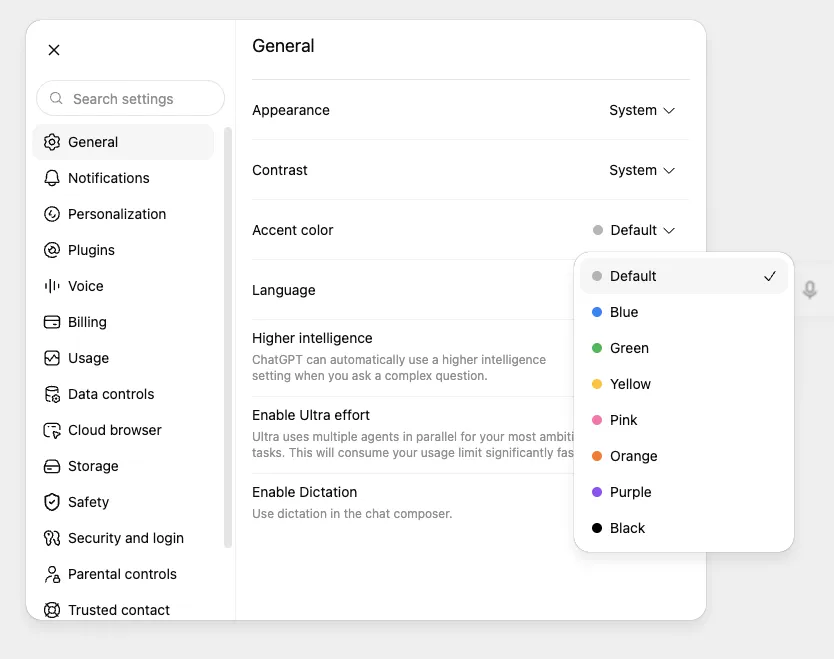Choose the Yellow accent color option
This screenshot has width=834, height=659.
tap(683, 384)
